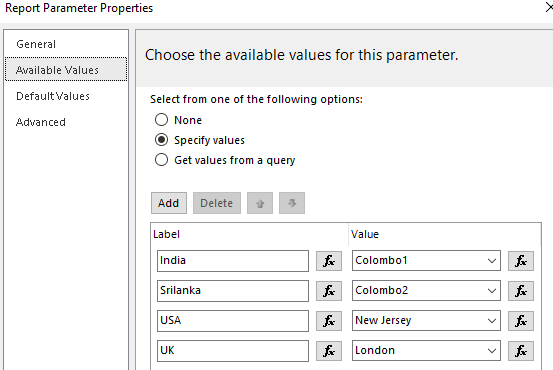The height and width of the screenshot is (370, 553).
Task: Switch to the General page
Action: point(36,44)
